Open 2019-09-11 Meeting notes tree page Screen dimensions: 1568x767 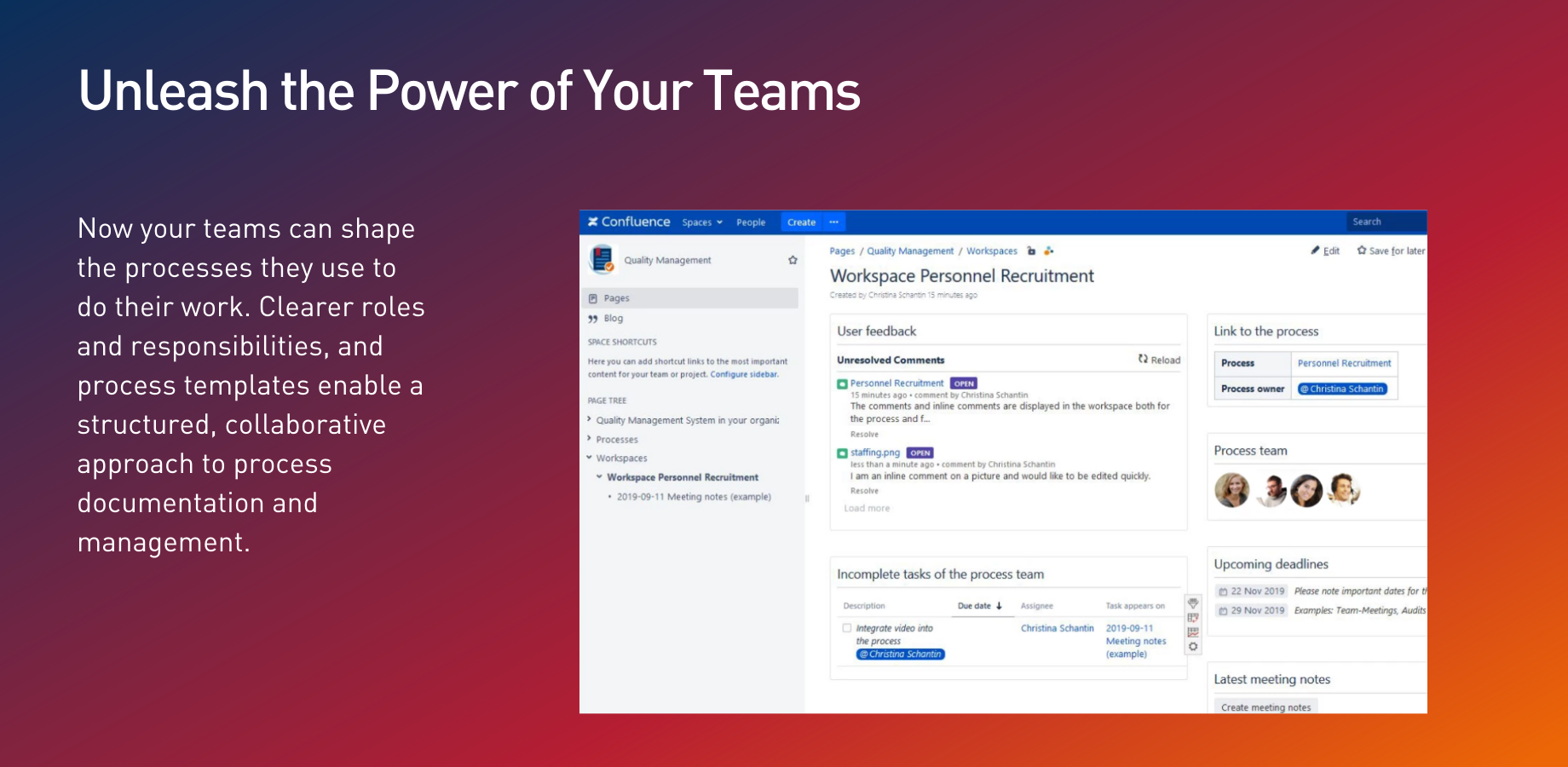694,497
